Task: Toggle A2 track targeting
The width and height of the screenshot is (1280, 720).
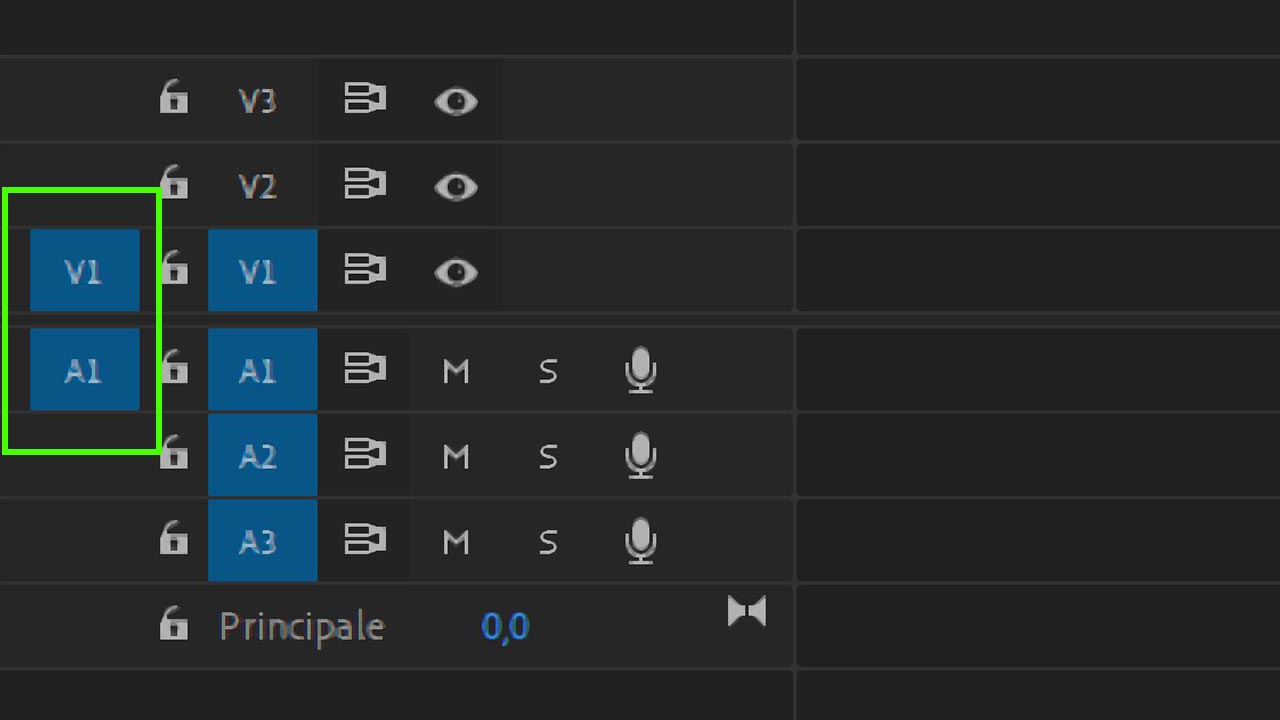Action: 262,456
